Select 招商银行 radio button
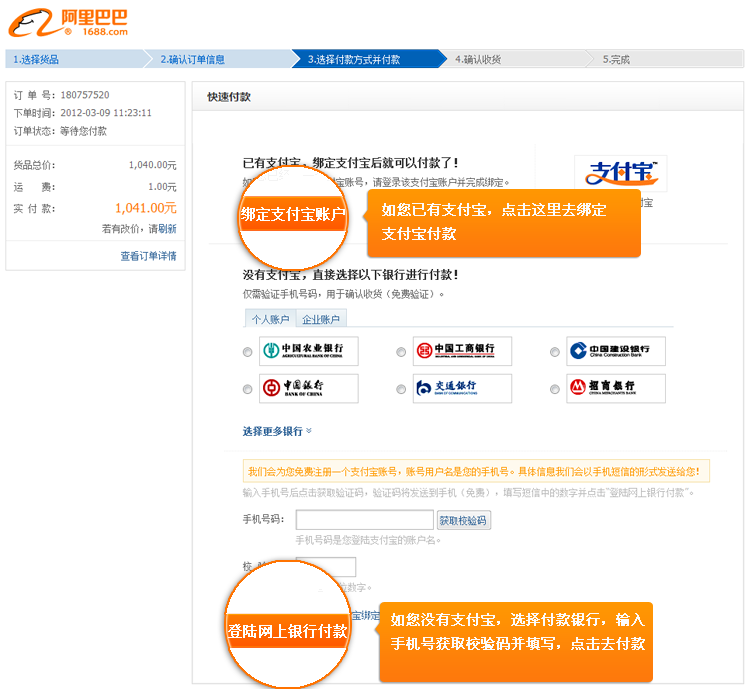 coord(554,389)
